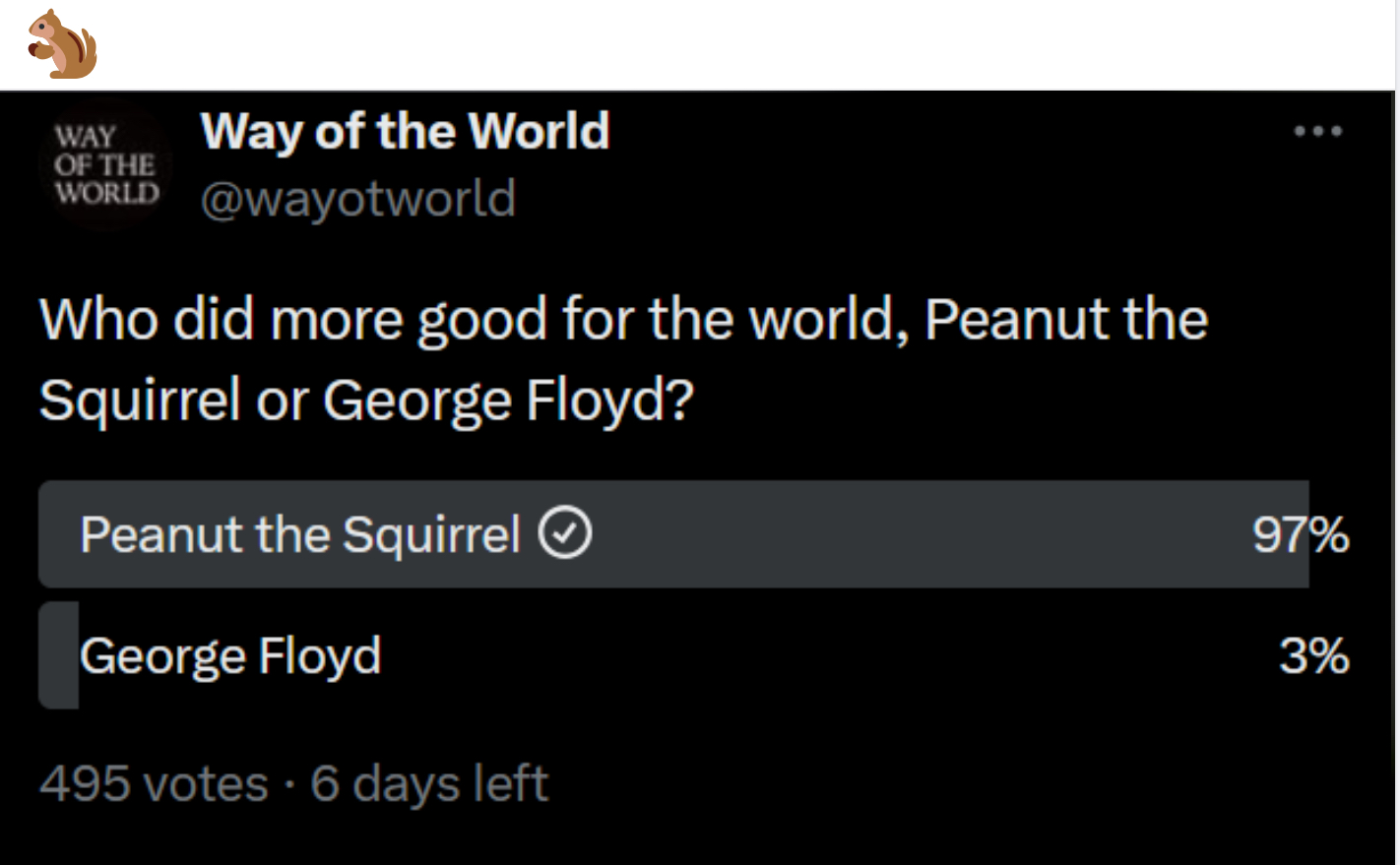Select the "Peanut the Squirrel" poll option label

click(299, 535)
